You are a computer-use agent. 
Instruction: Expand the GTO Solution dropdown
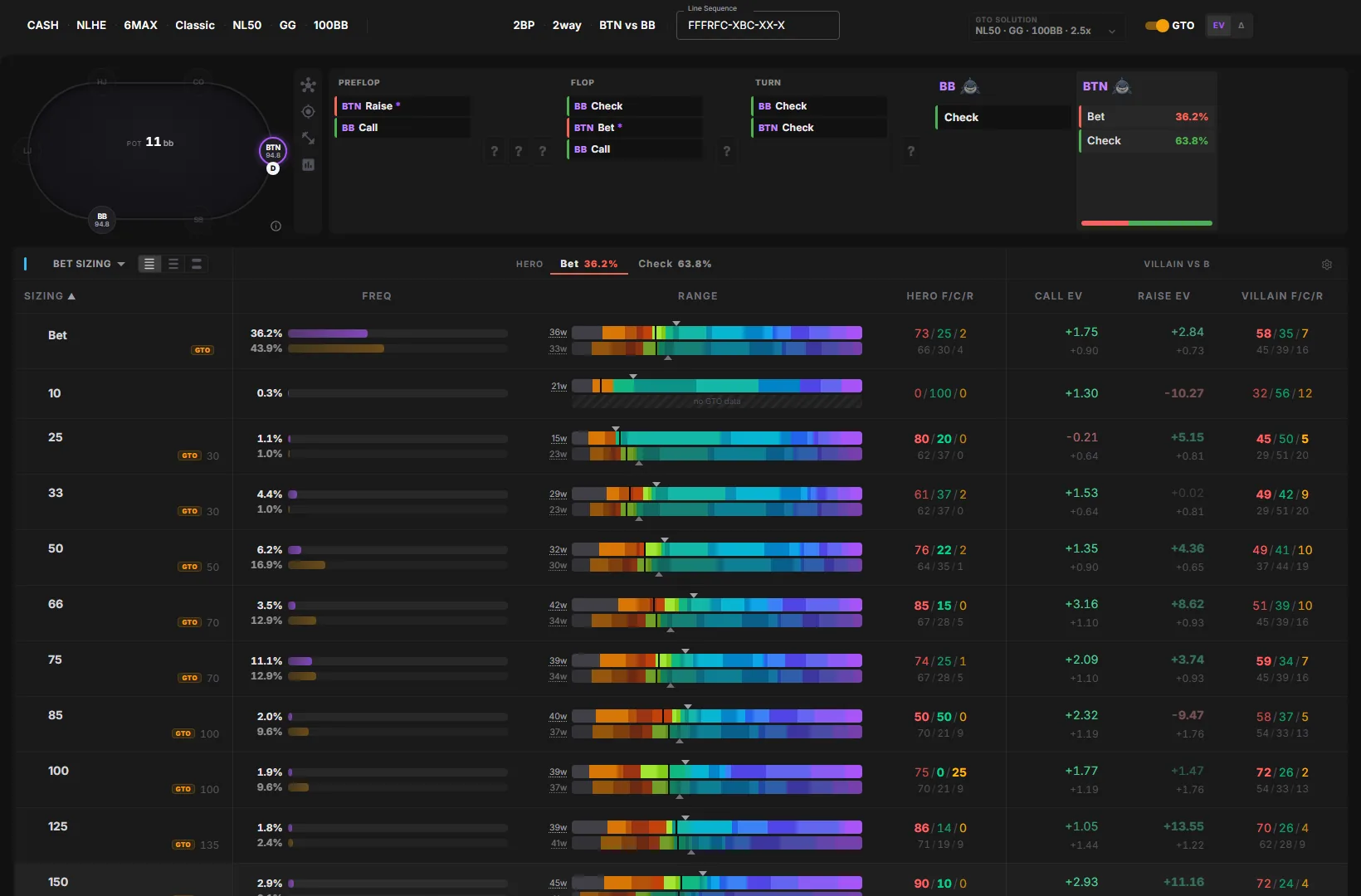pos(1046,27)
